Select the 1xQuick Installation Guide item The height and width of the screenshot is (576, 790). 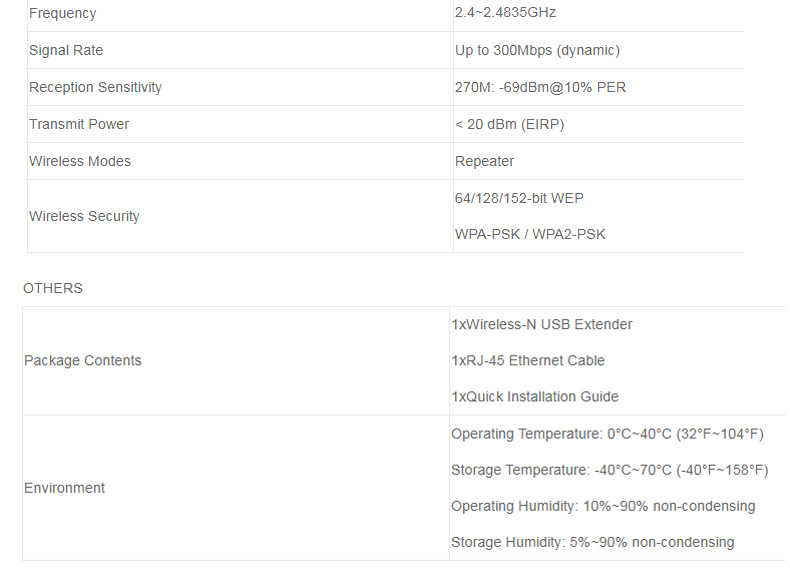(535, 396)
